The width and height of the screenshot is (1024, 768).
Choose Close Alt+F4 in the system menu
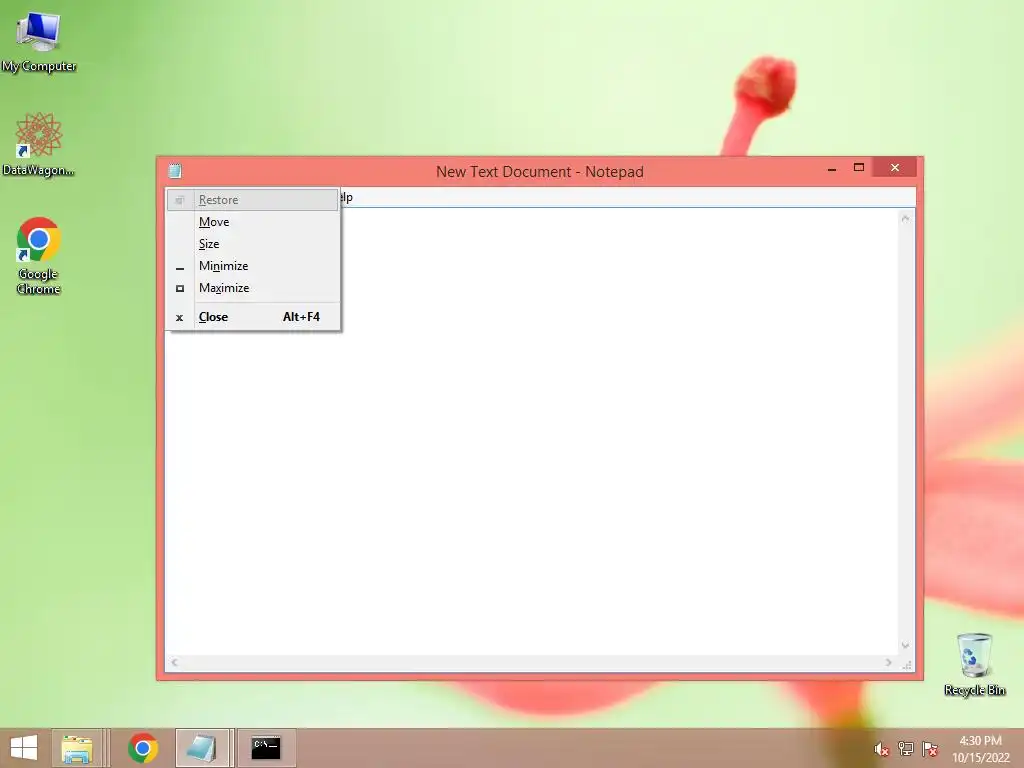pyautogui.click(x=253, y=317)
